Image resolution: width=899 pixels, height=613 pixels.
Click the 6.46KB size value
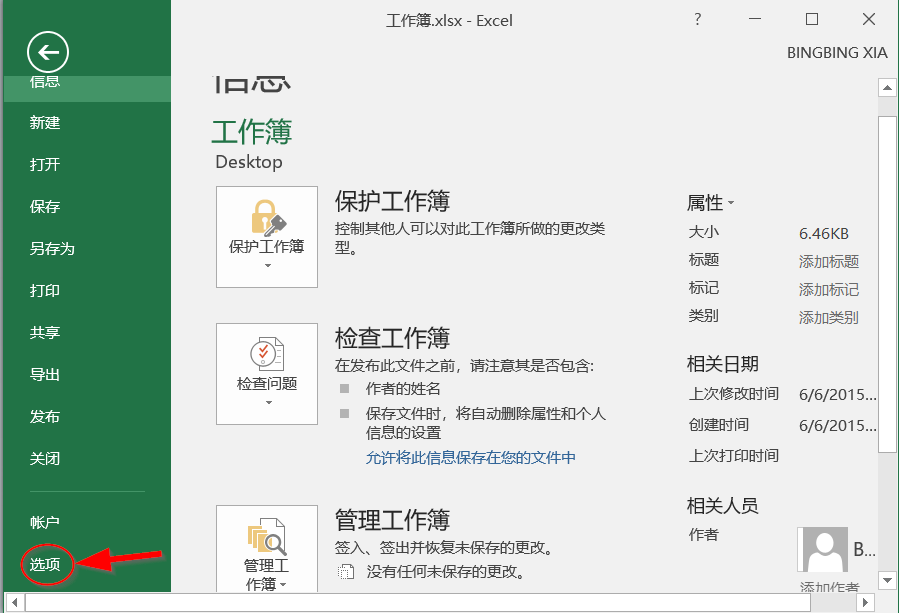click(823, 234)
